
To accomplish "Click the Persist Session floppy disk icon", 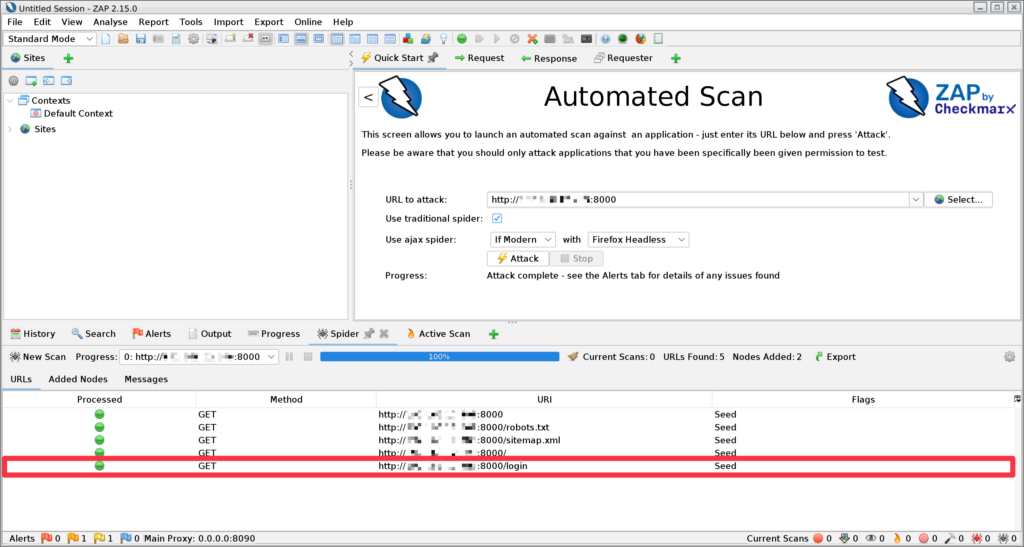I will coord(140,39).
